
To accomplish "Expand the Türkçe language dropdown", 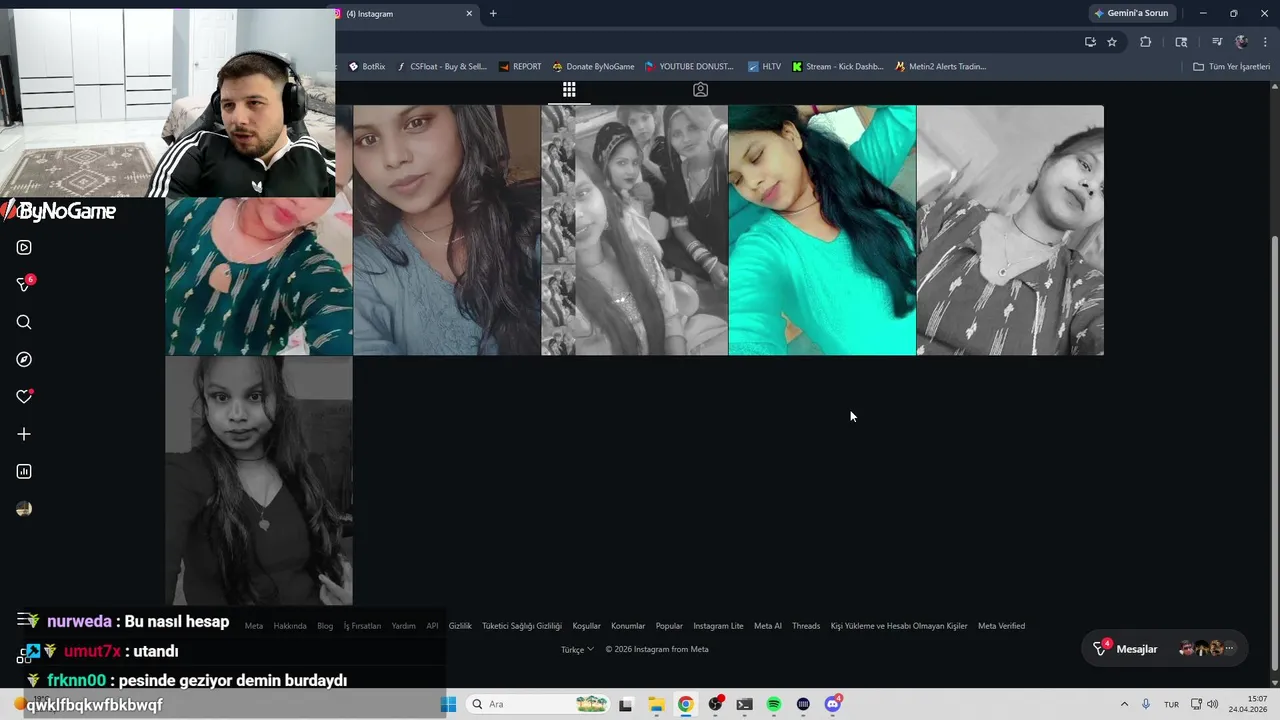I will (577, 649).
